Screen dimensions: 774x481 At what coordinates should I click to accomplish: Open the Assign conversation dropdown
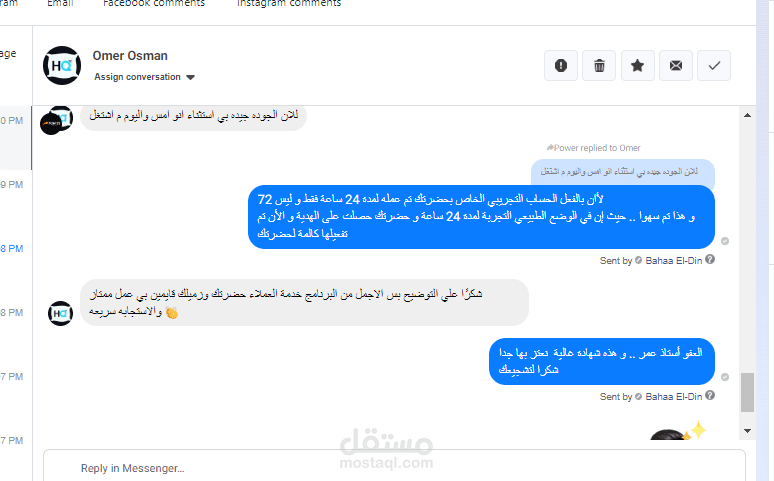click(x=144, y=77)
